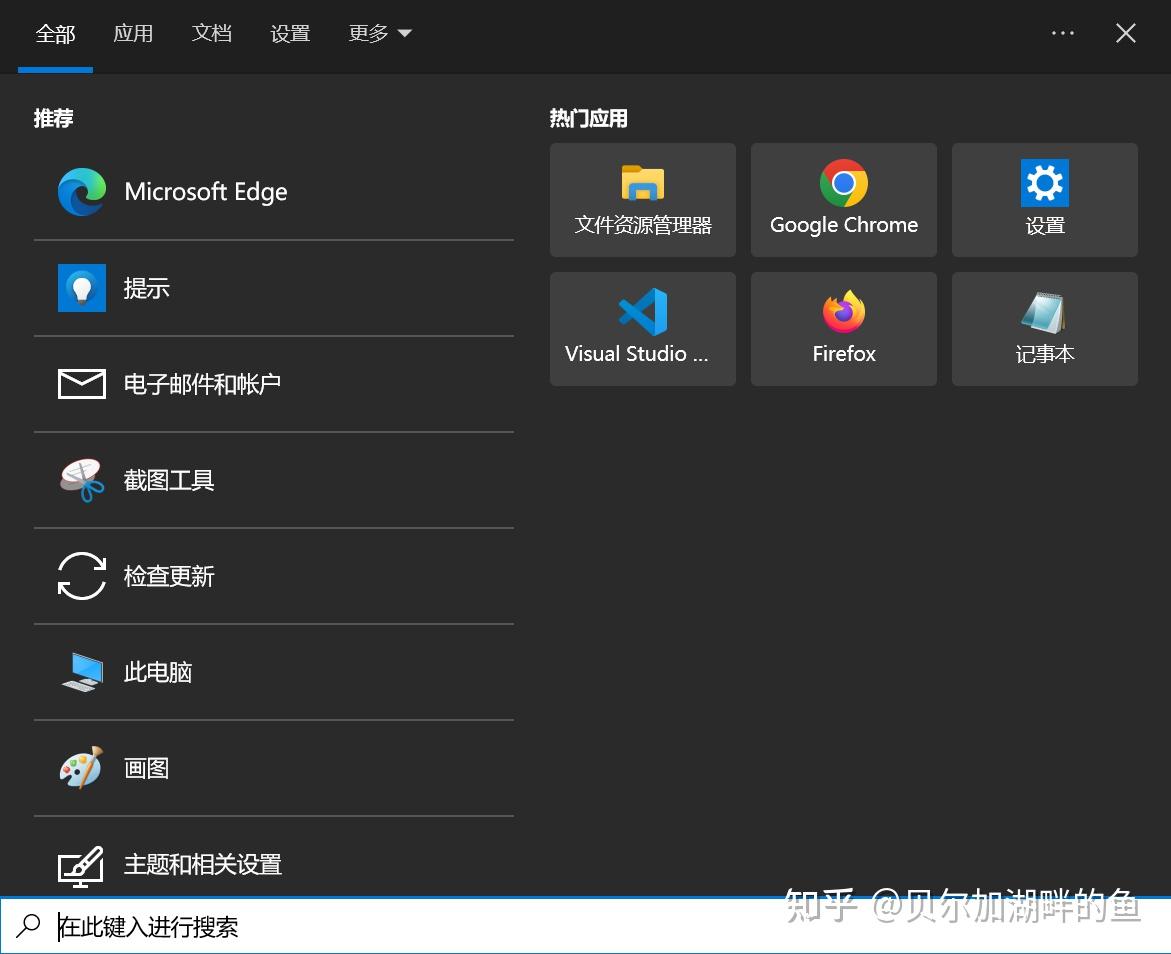1171x954 pixels.
Task: Launch Visual Studio Code tile
Action: coord(643,329)
